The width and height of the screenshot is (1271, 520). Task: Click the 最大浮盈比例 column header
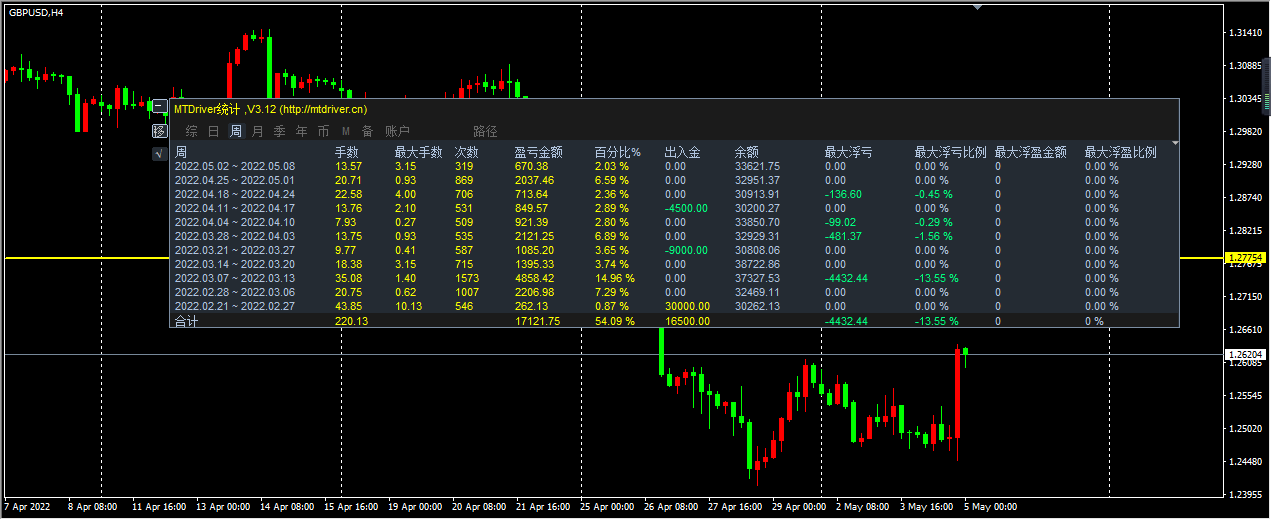(x=1120, y=153)
